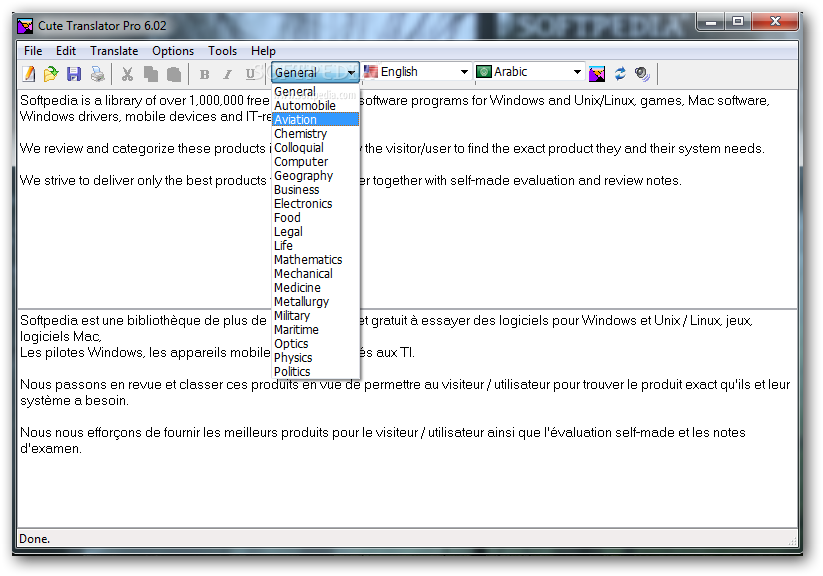Screen dimensions: 823x576
Task: Select Mathematics in the domain list
Action: (315, 259)
